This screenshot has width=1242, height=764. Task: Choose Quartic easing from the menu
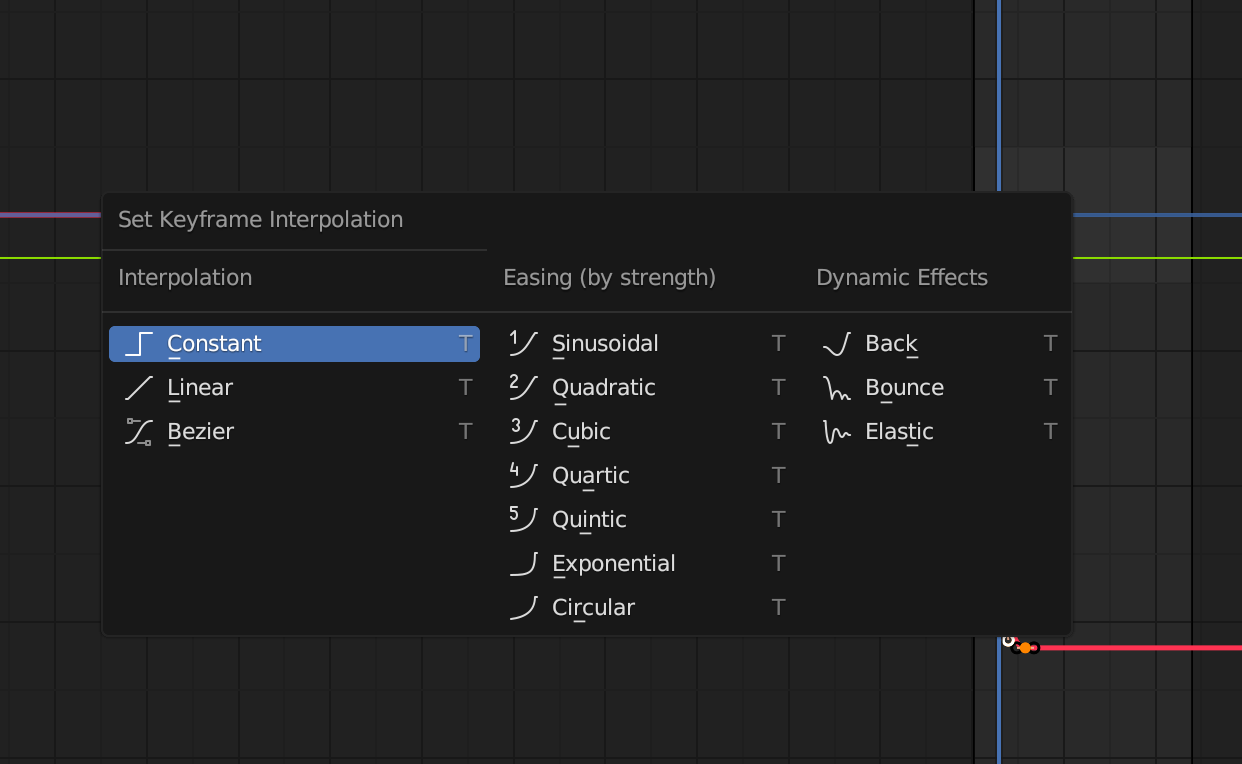coord(590,476)
